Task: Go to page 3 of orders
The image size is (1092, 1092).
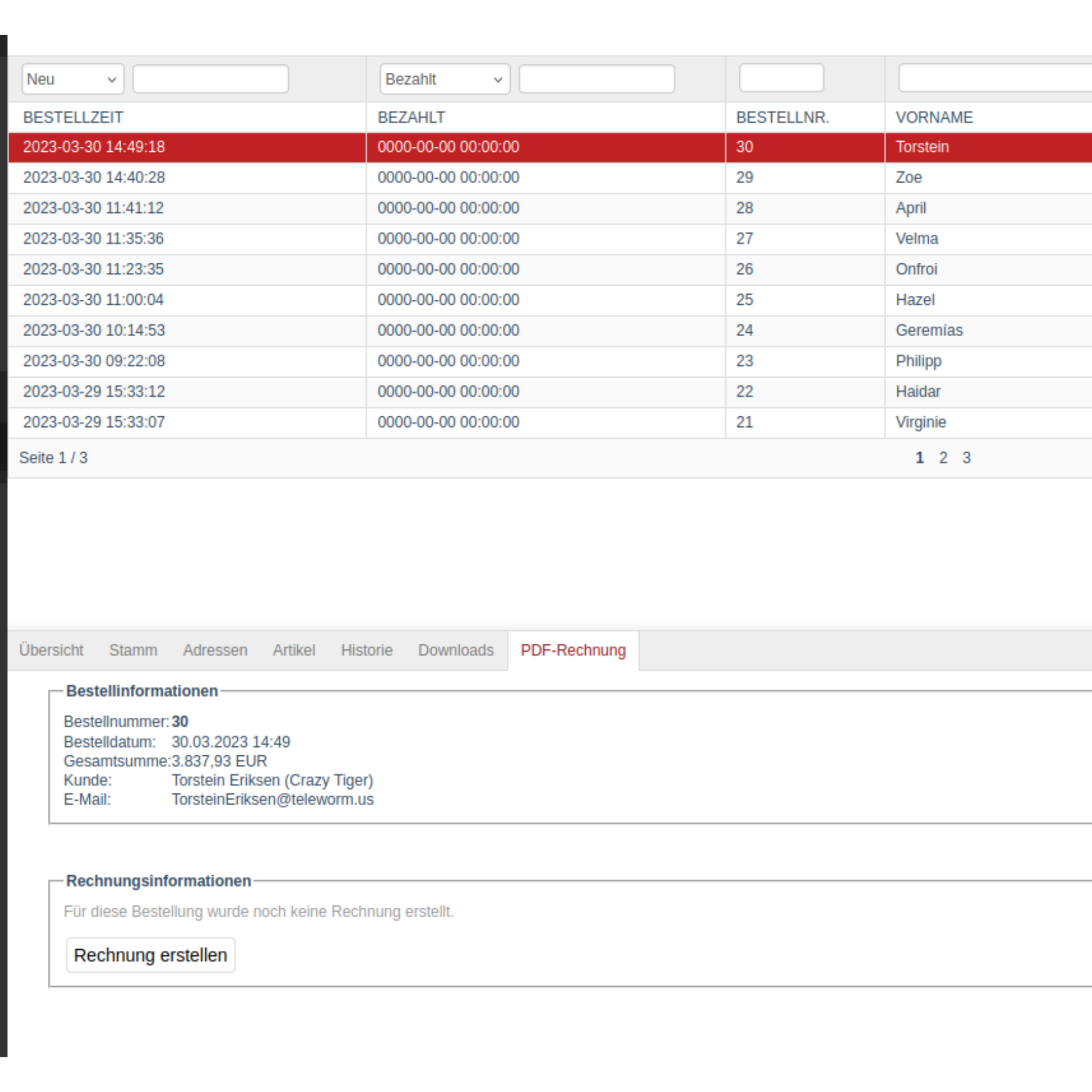Action: 966,458
